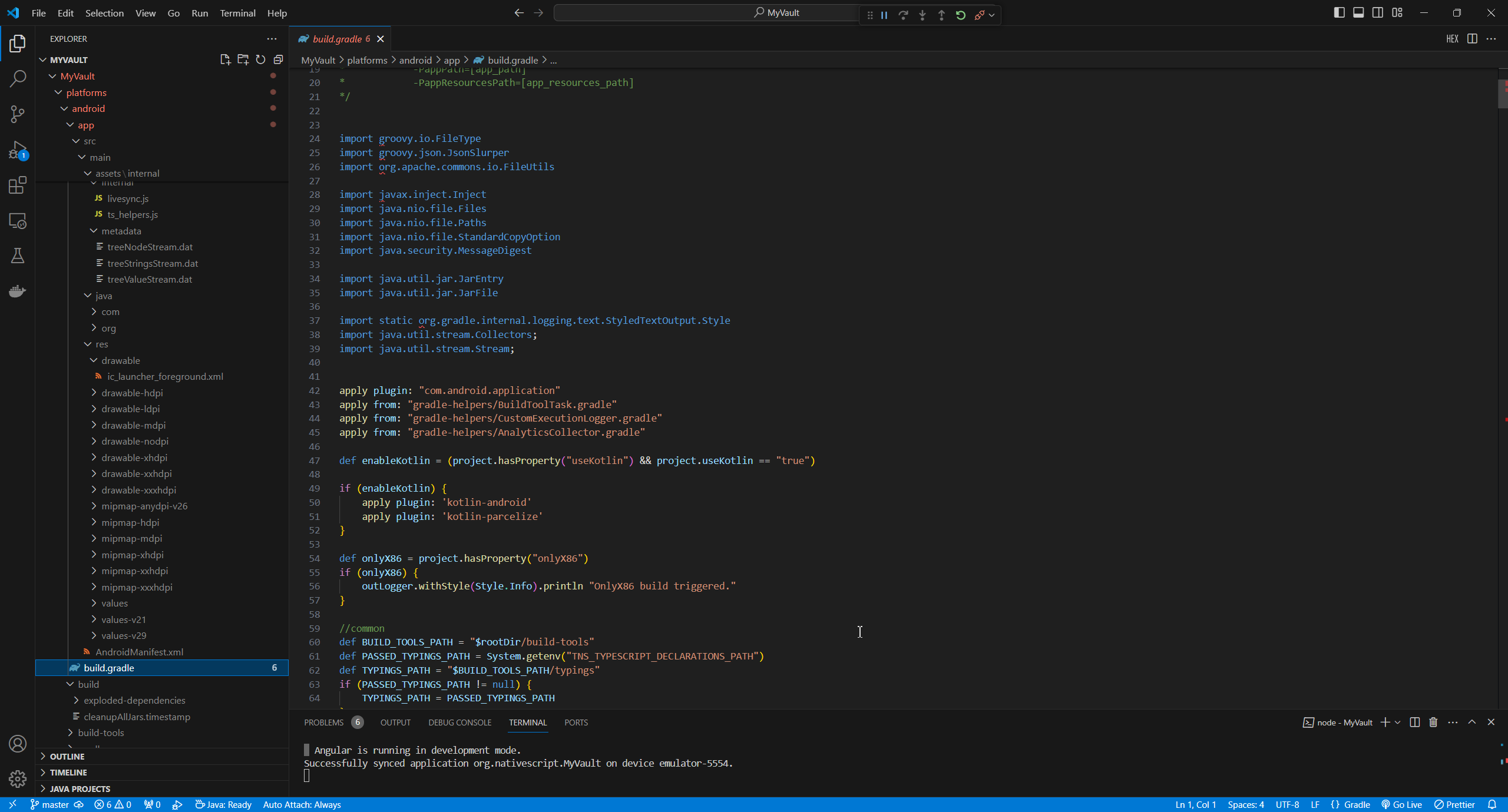Open the Testing flask view
The width and height of the screenshot is (1508, 812).
(18, 256)
